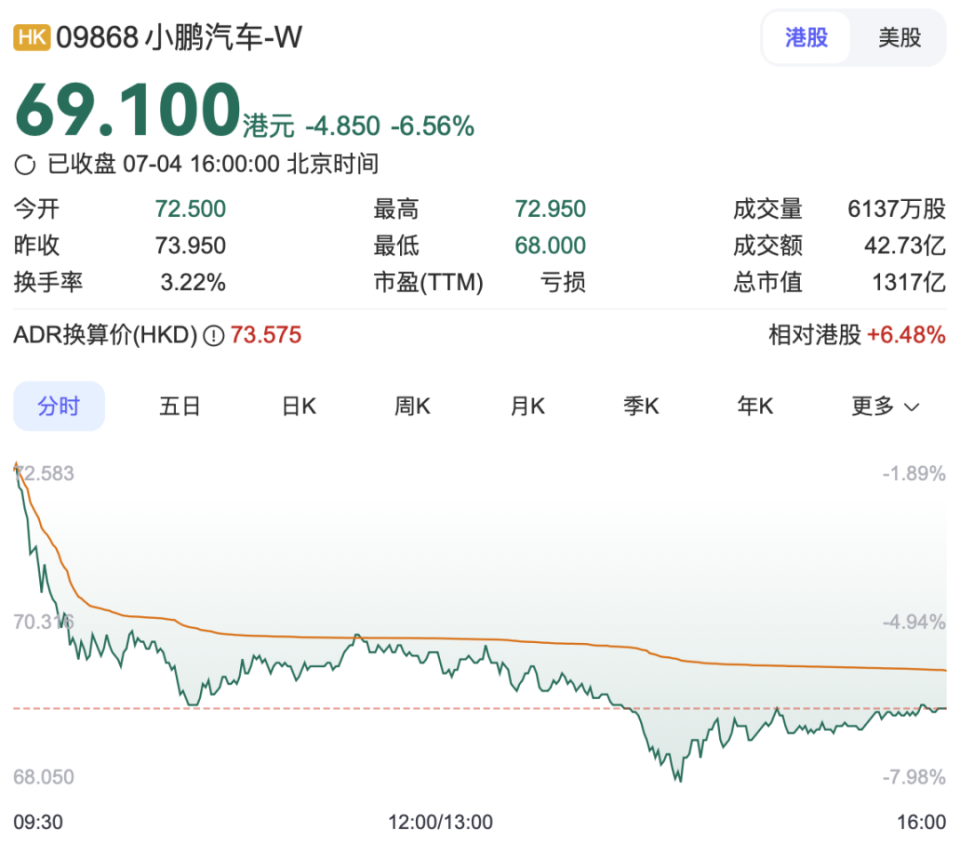The image size is (960, 844).
Task: Select the 五日 chart tab
Action: point(179,406)
